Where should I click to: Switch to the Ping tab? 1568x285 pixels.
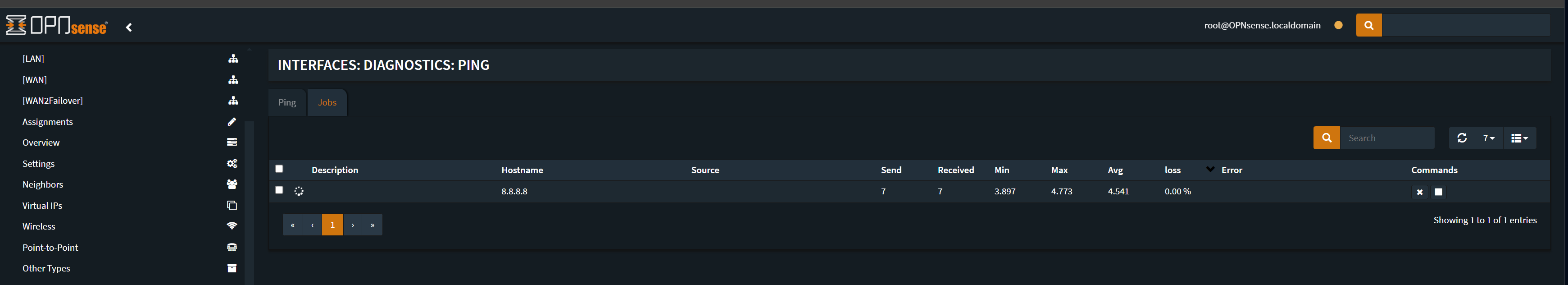[286, 102]
